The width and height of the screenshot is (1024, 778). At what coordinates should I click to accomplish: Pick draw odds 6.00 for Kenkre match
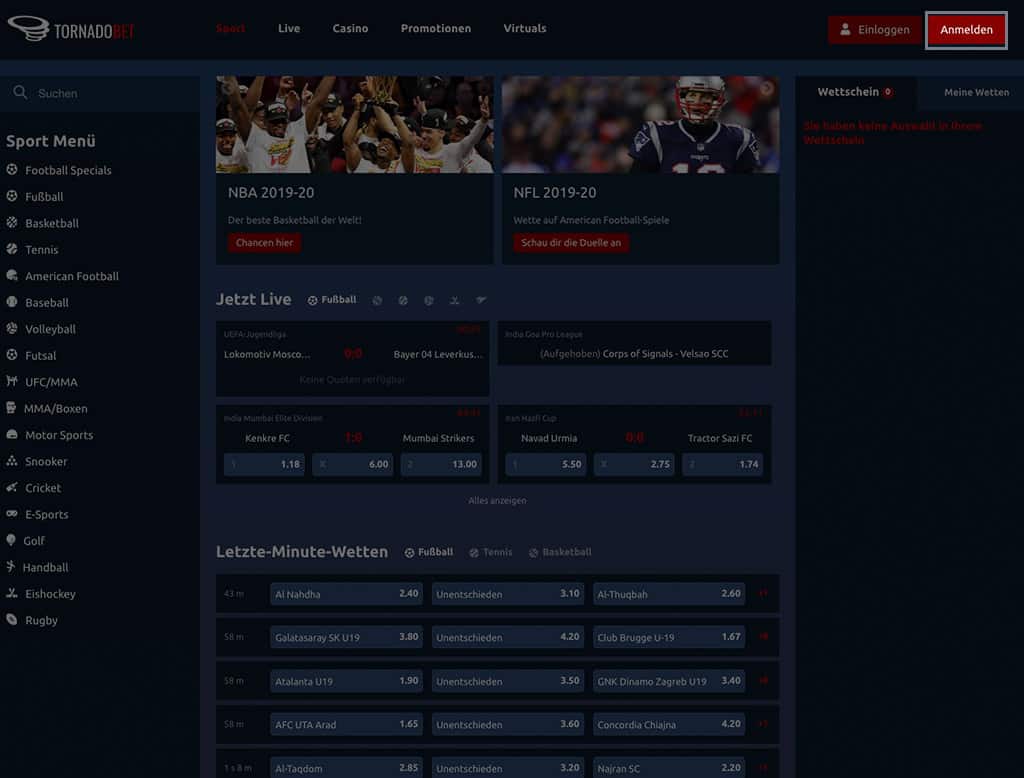(353, 464)
